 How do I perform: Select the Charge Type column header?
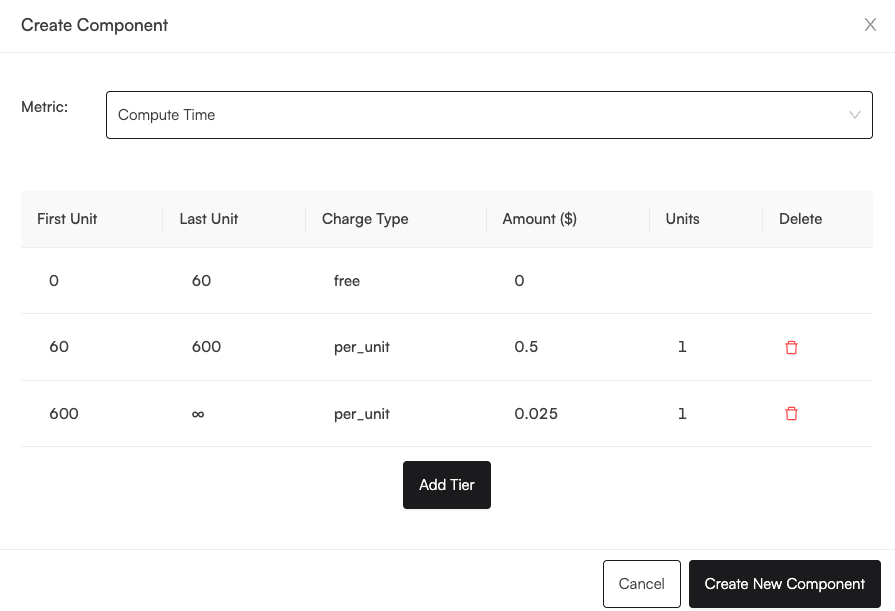[365, 219]
